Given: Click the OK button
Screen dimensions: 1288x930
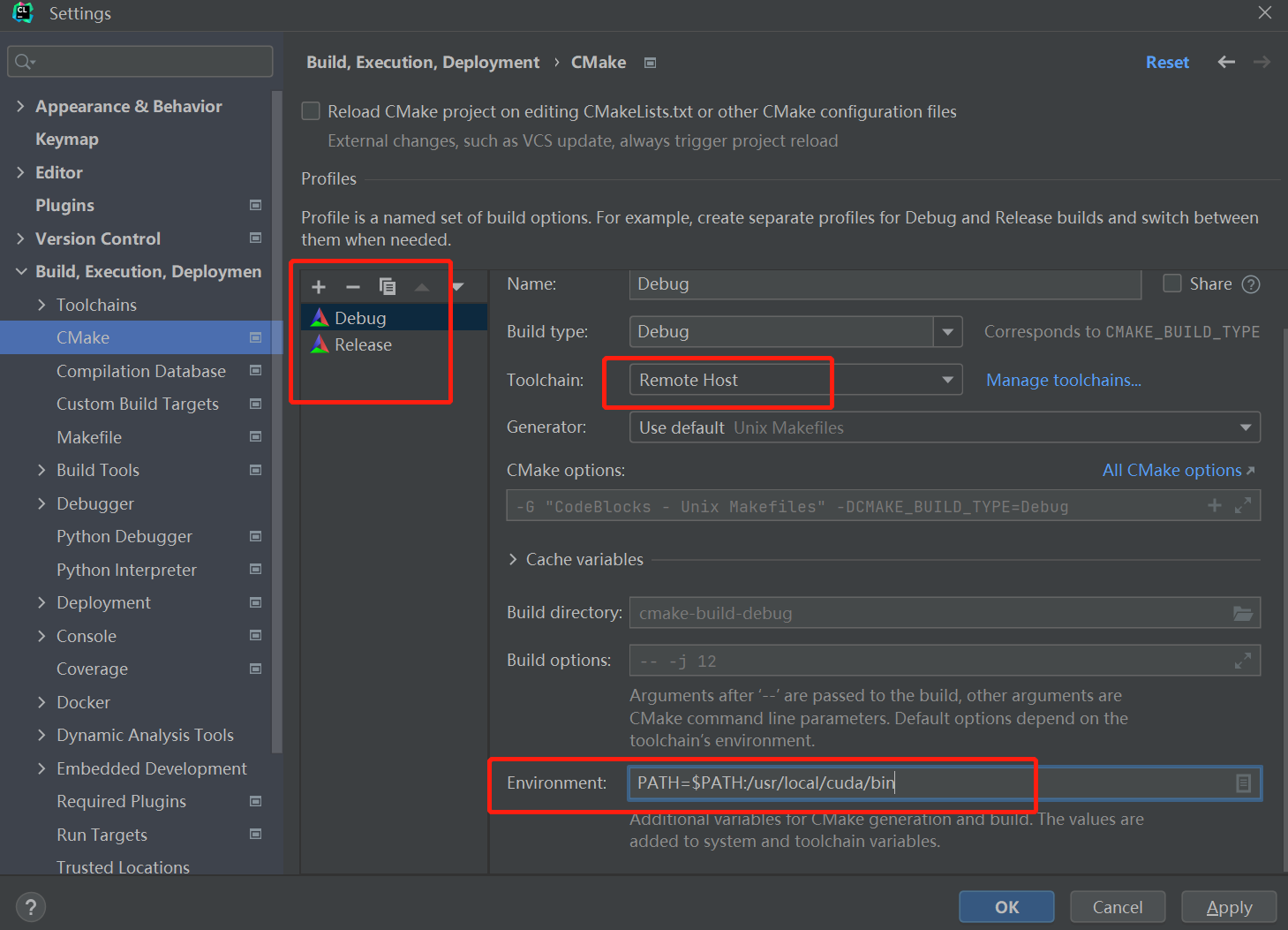Looking at the screenshot, I should (1006, 907).
